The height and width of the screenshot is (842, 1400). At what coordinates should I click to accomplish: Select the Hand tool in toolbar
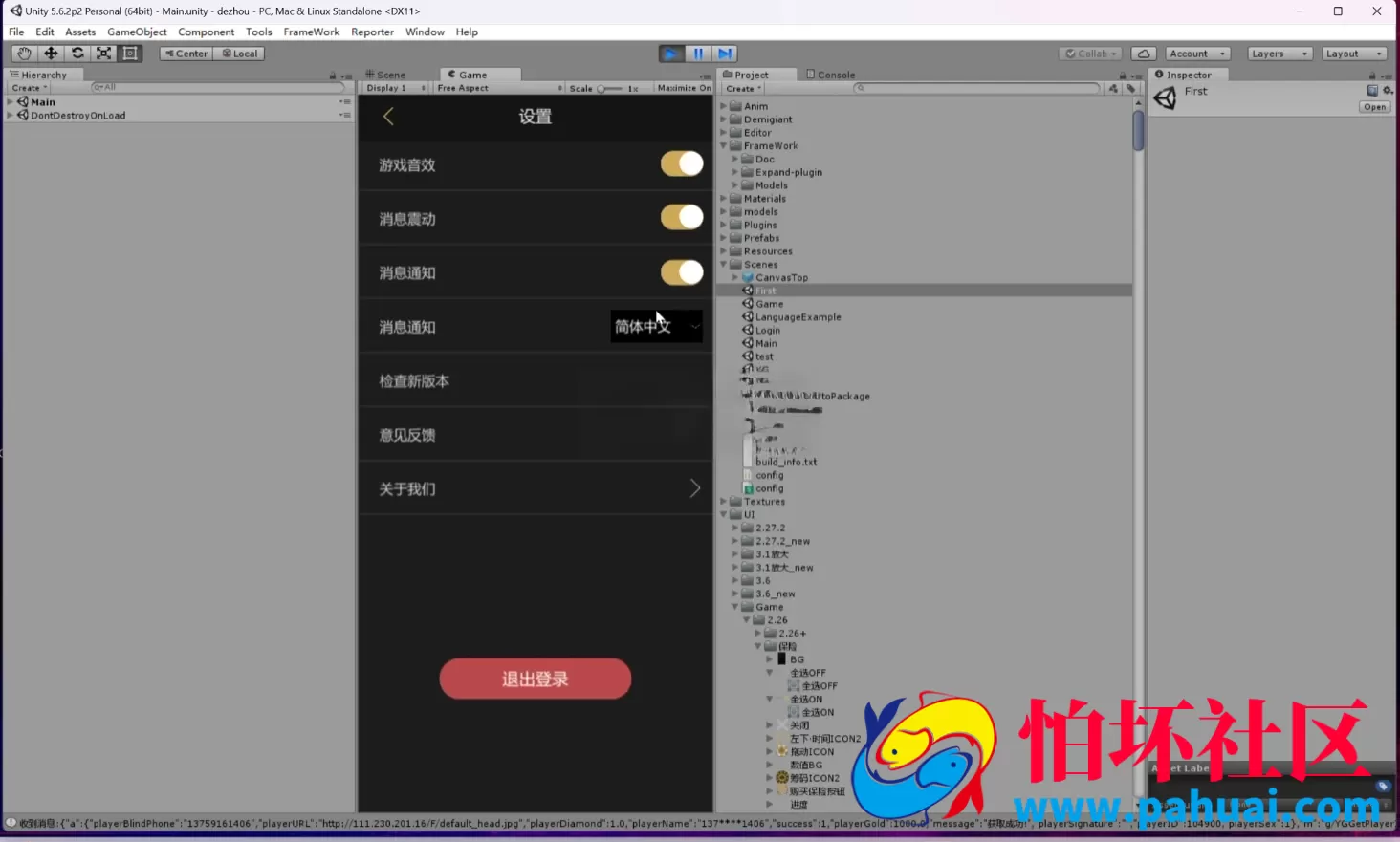click(x=24, y=54)
